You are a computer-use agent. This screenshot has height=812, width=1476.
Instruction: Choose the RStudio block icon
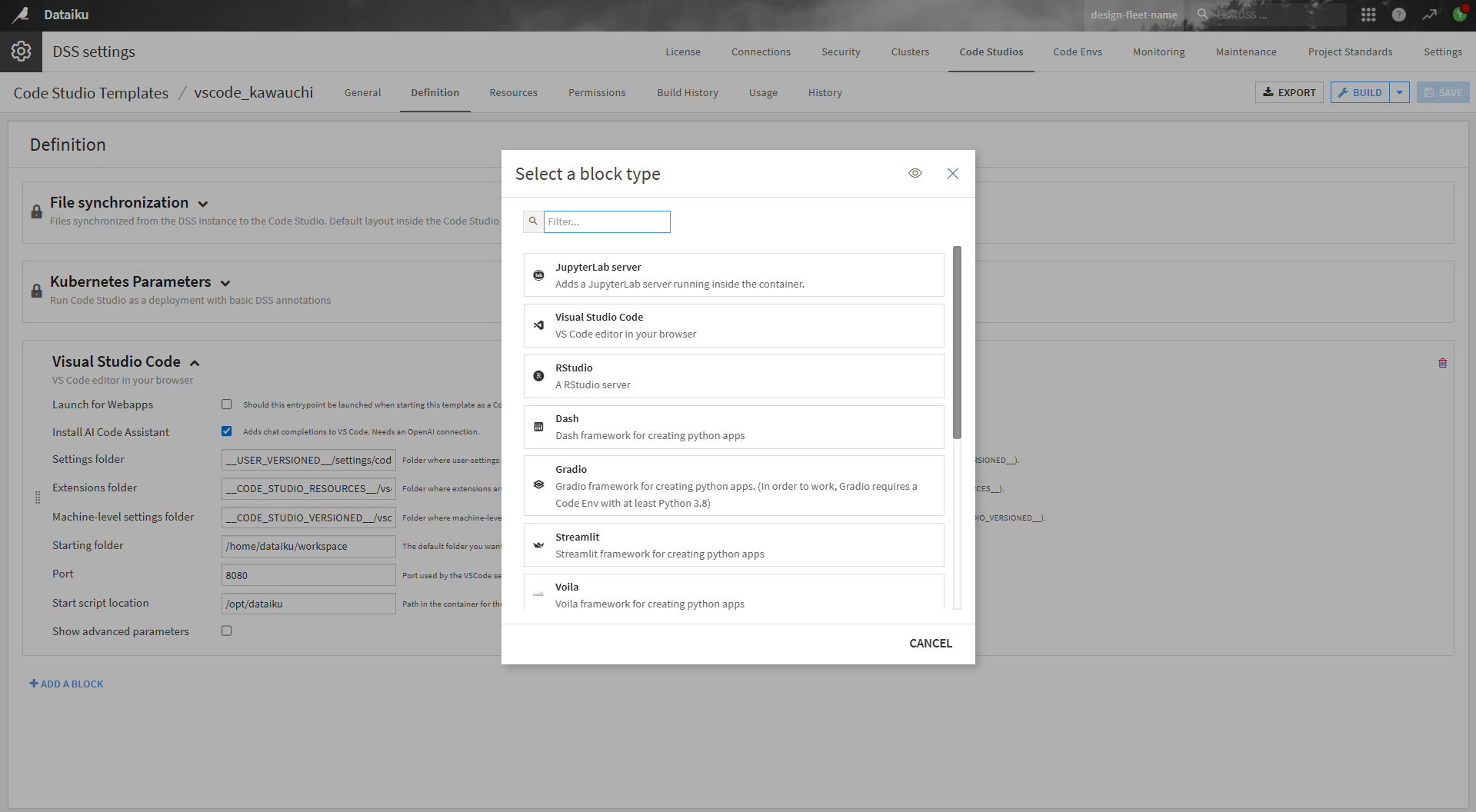tap(538, 376)
